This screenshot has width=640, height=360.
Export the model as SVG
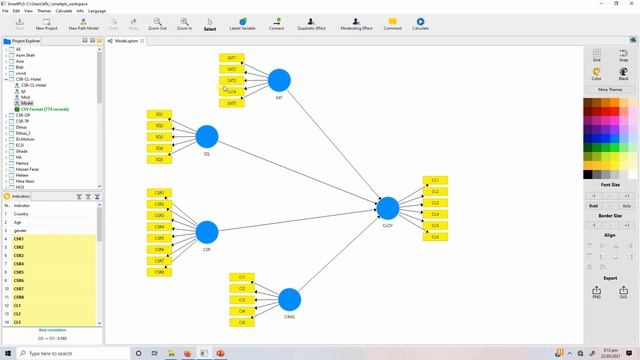pyautogui.click(x=623, y=292)
